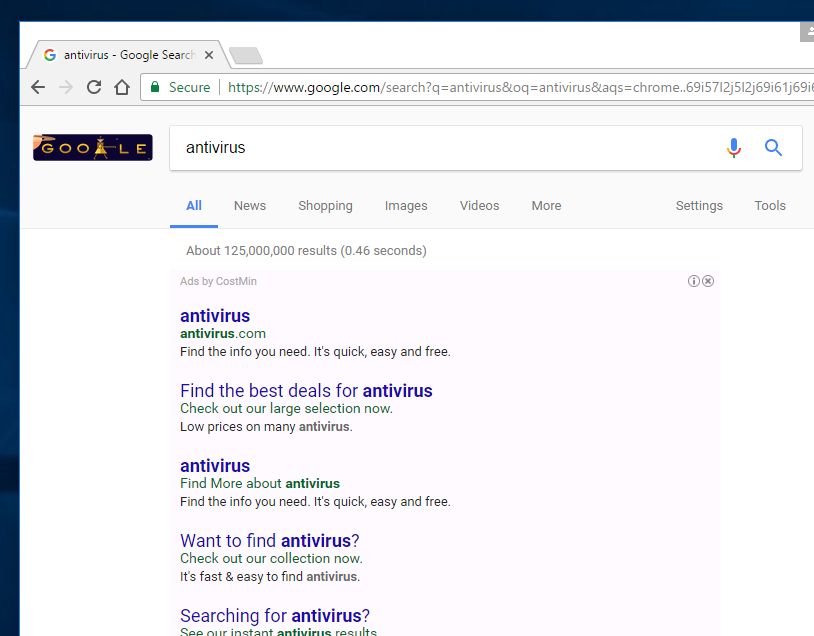Reload the page with the refresh icon
The image size is (814, 636).
(93, 87)
